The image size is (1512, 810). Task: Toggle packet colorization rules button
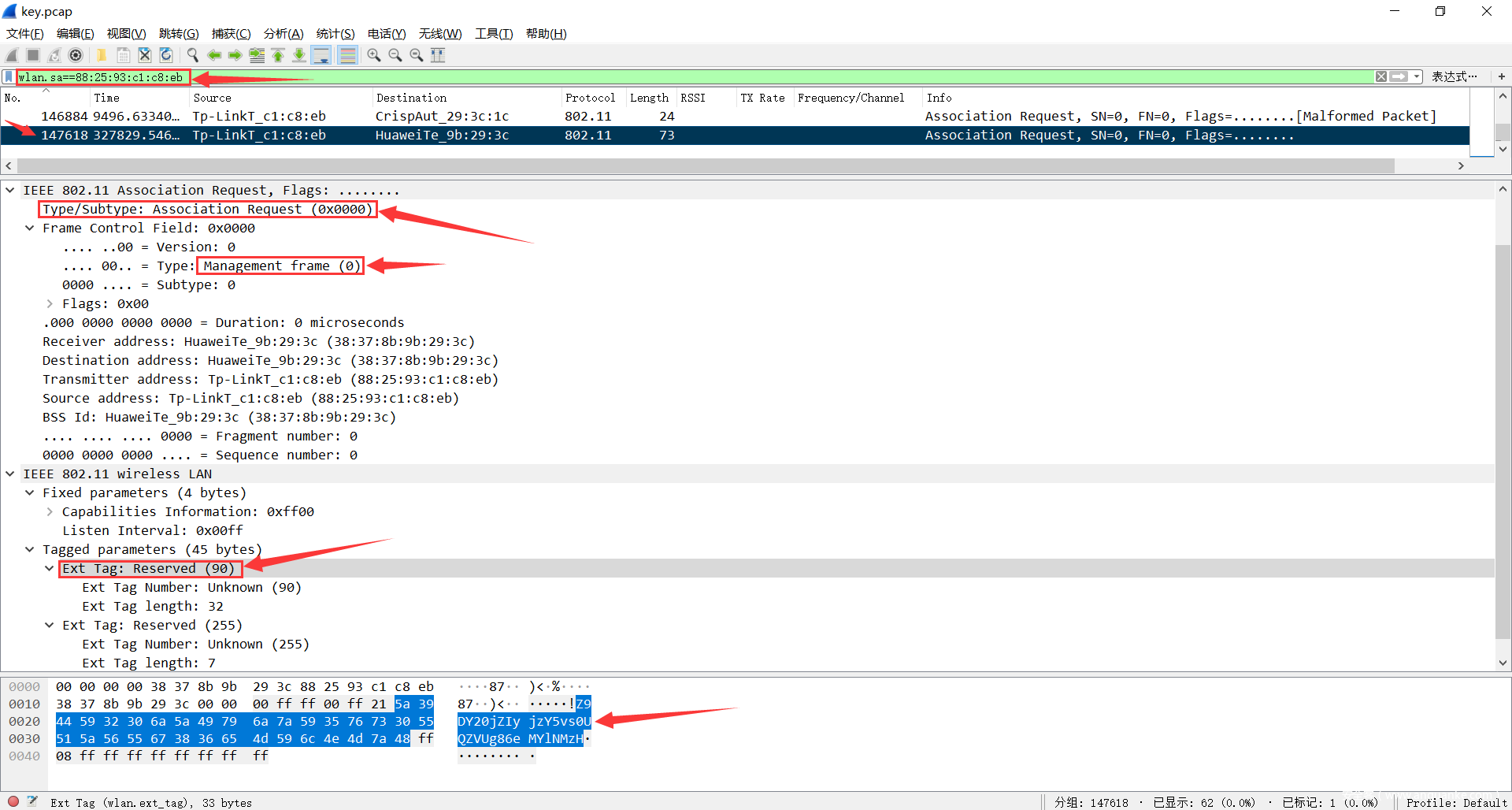click(347, 55)
